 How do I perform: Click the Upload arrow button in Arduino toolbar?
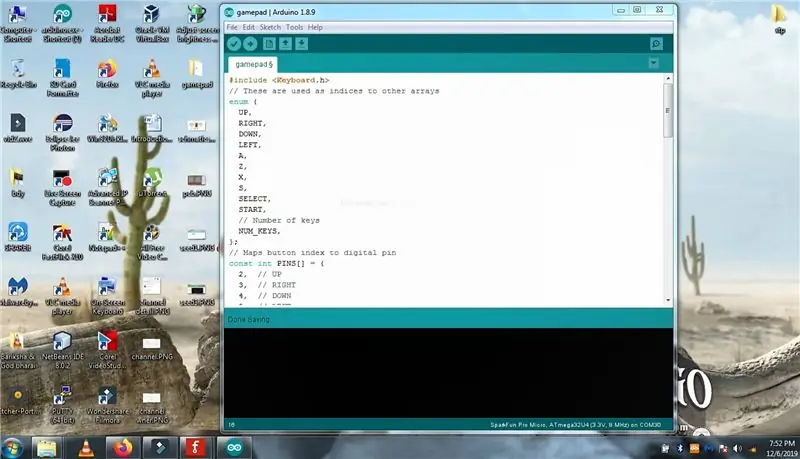coord(250,44)
